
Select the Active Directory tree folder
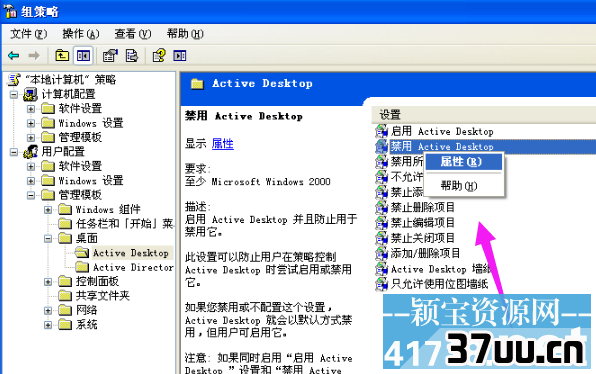tap(133, 268)
